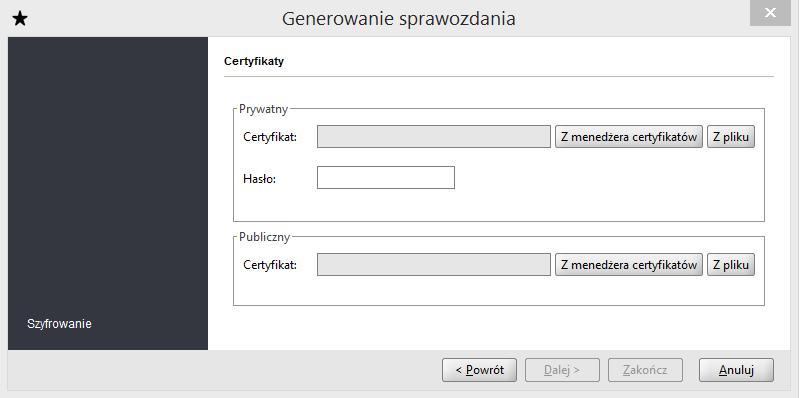
Task: Choose private certificate from certificate manager
Action: point(629,137)
